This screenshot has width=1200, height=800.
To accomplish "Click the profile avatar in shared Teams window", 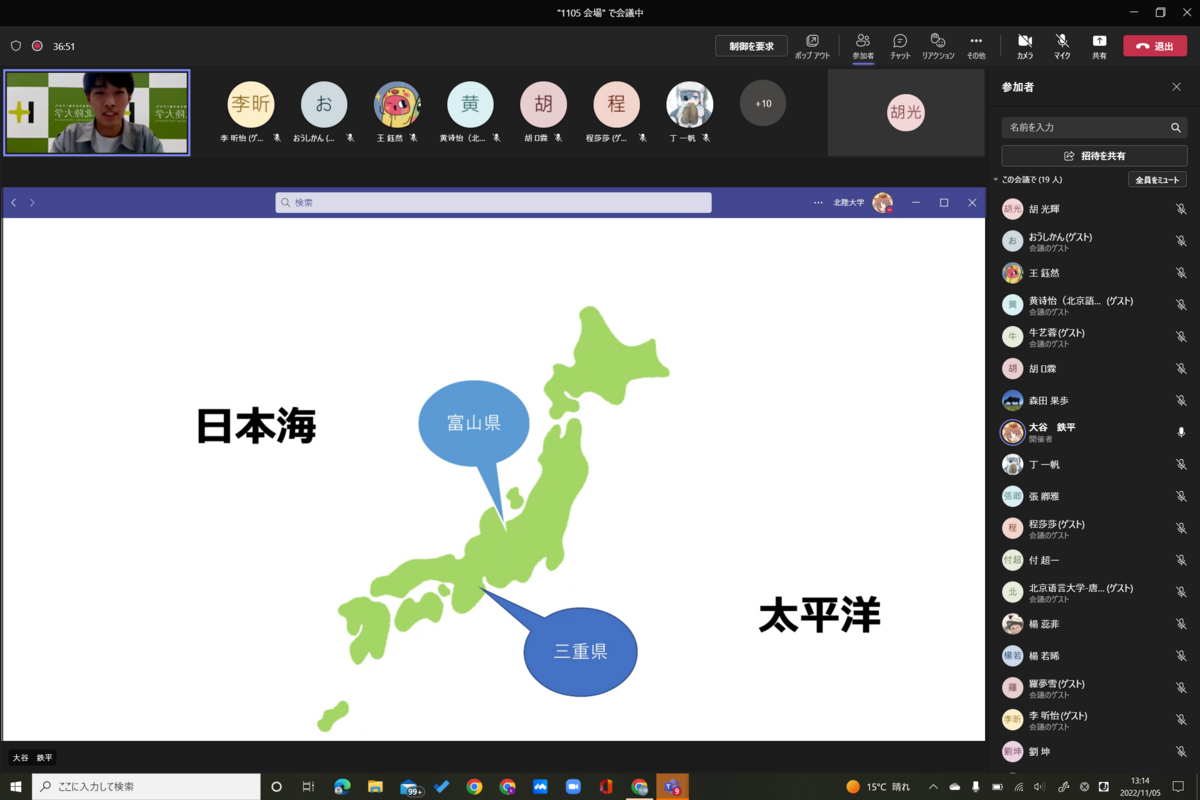I will click(882, 203).
